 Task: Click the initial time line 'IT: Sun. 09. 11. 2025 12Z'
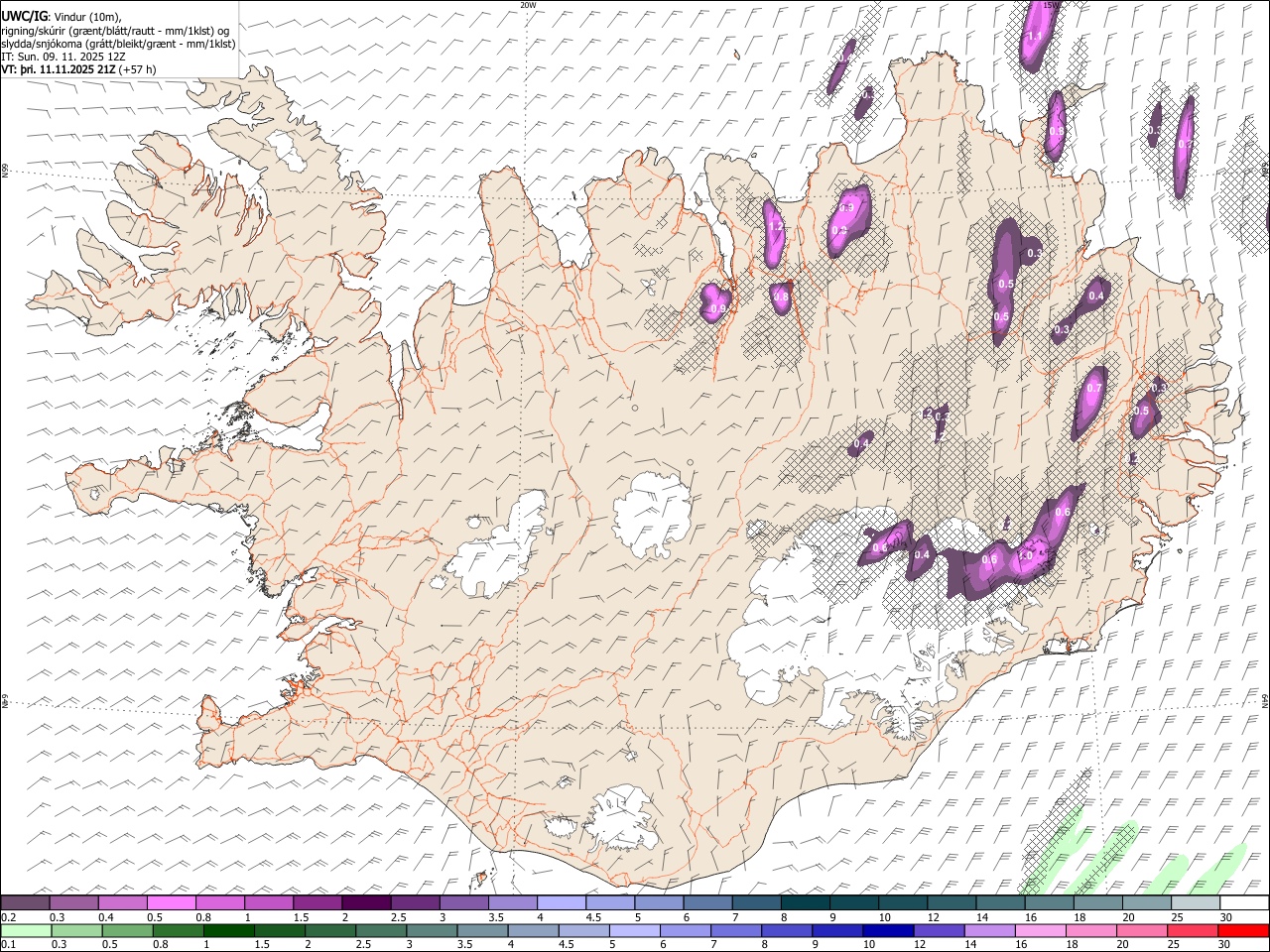(x=63, y=57)
